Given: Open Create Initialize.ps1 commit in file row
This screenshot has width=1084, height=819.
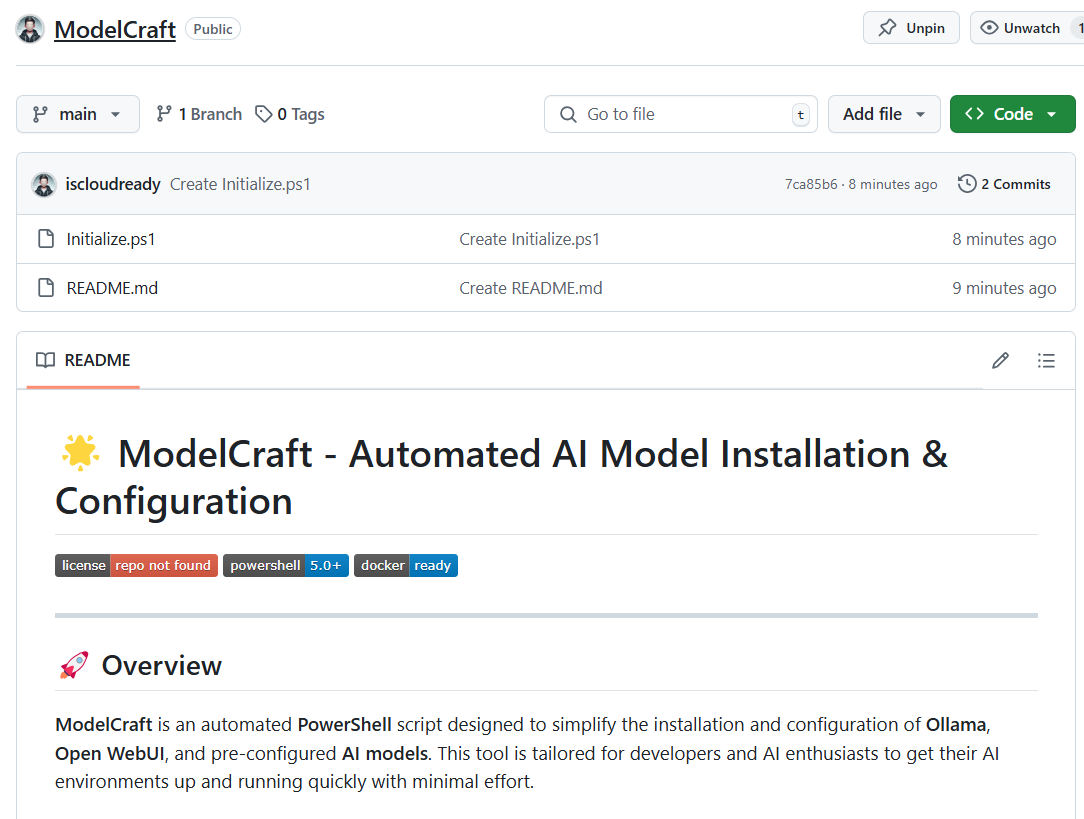Looking at the screenshot, I should [x=530, y=239].
